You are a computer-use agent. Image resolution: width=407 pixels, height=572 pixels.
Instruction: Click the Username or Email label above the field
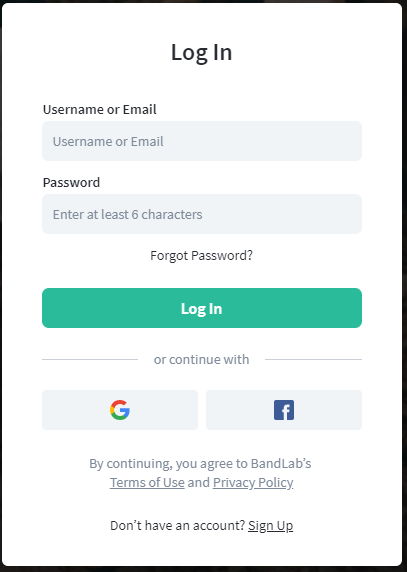[x=100, y=109]
